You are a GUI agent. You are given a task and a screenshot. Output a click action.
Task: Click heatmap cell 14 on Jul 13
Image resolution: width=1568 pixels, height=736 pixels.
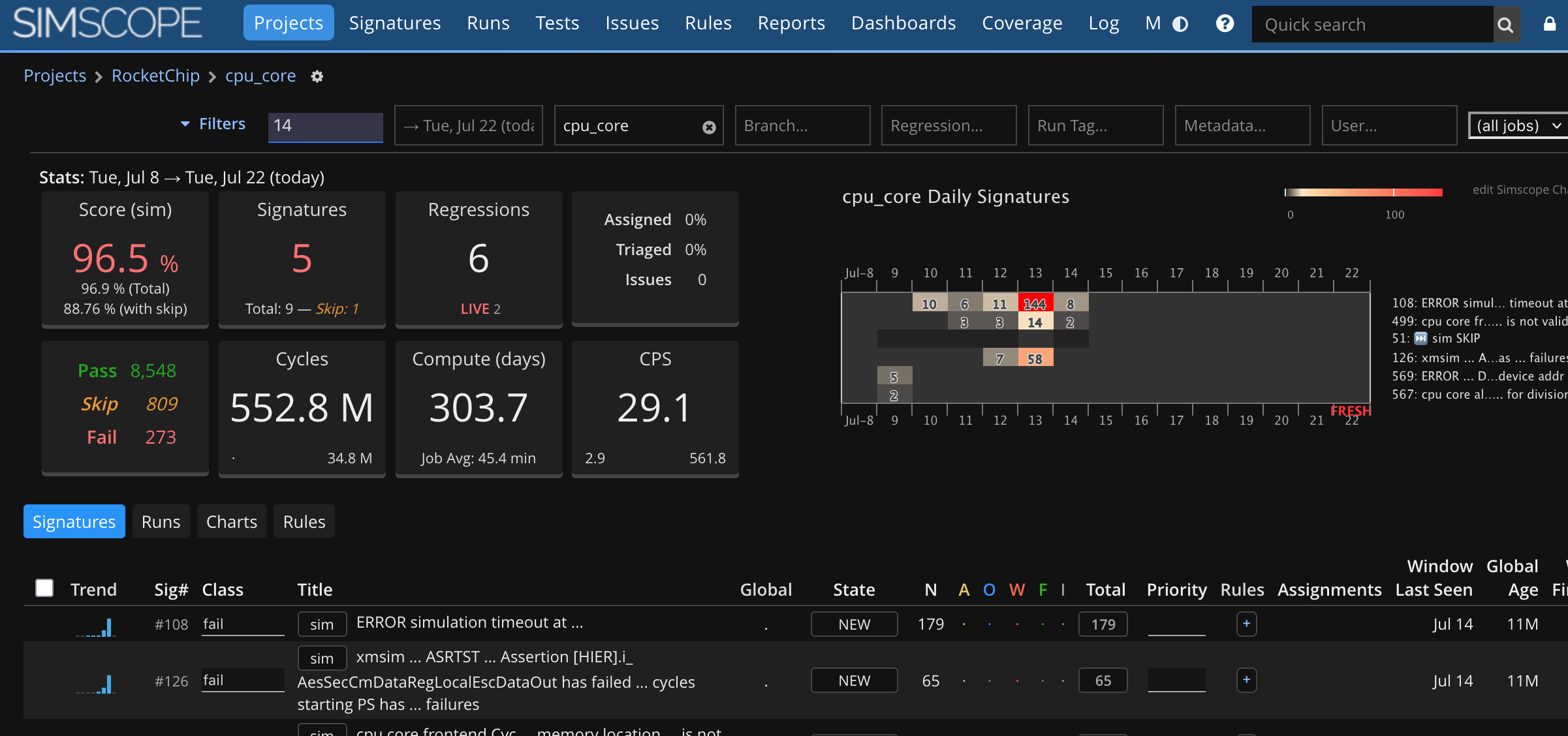(x=1035, y=322)
